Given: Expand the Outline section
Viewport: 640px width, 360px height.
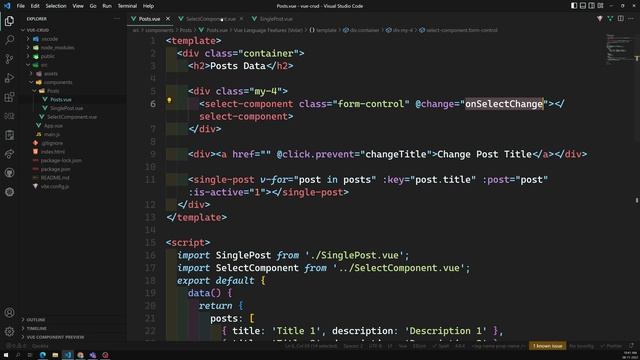Looking at the screenshot, I should (x=36, y=320).
